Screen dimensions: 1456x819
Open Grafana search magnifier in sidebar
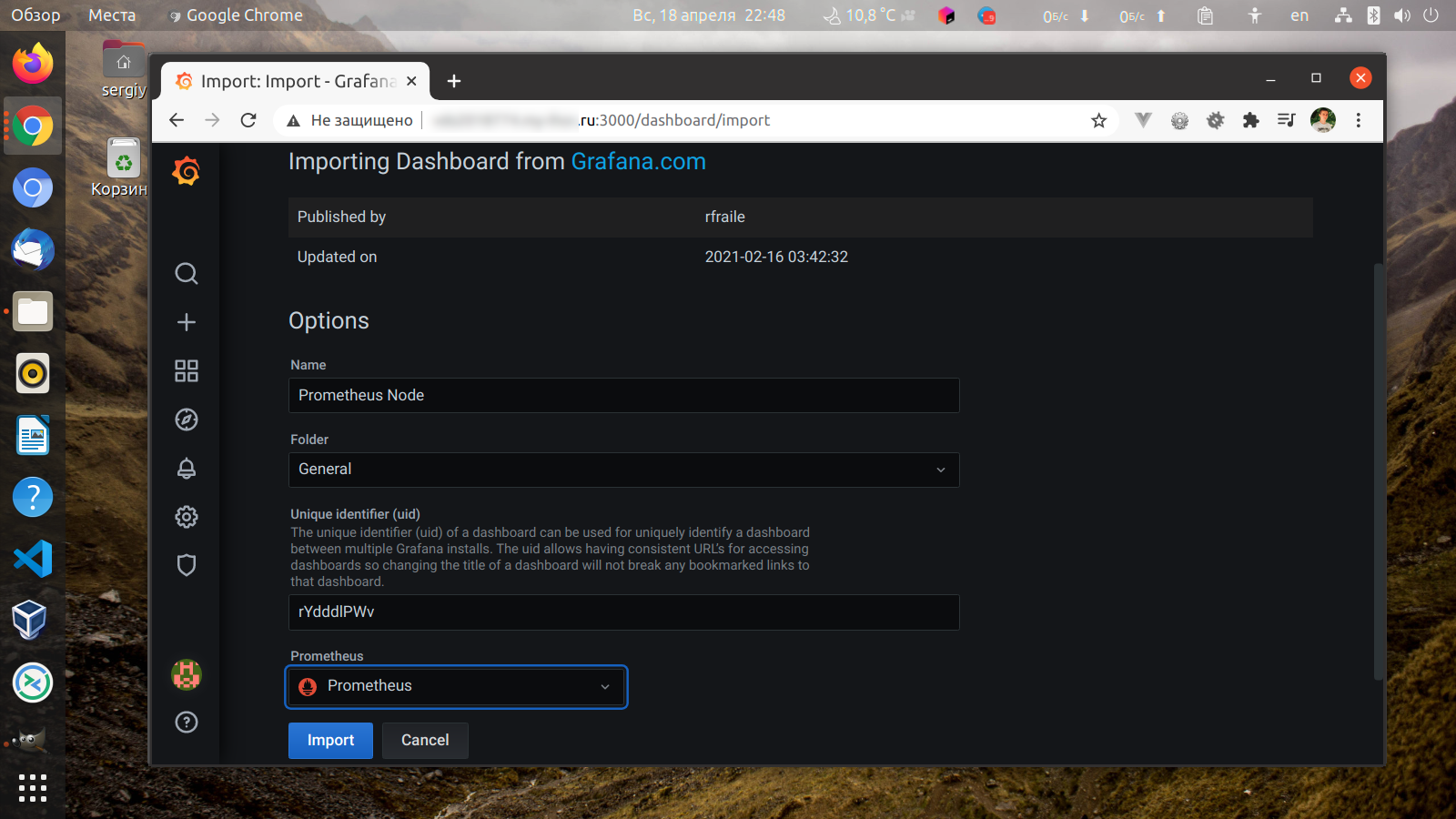187,274
